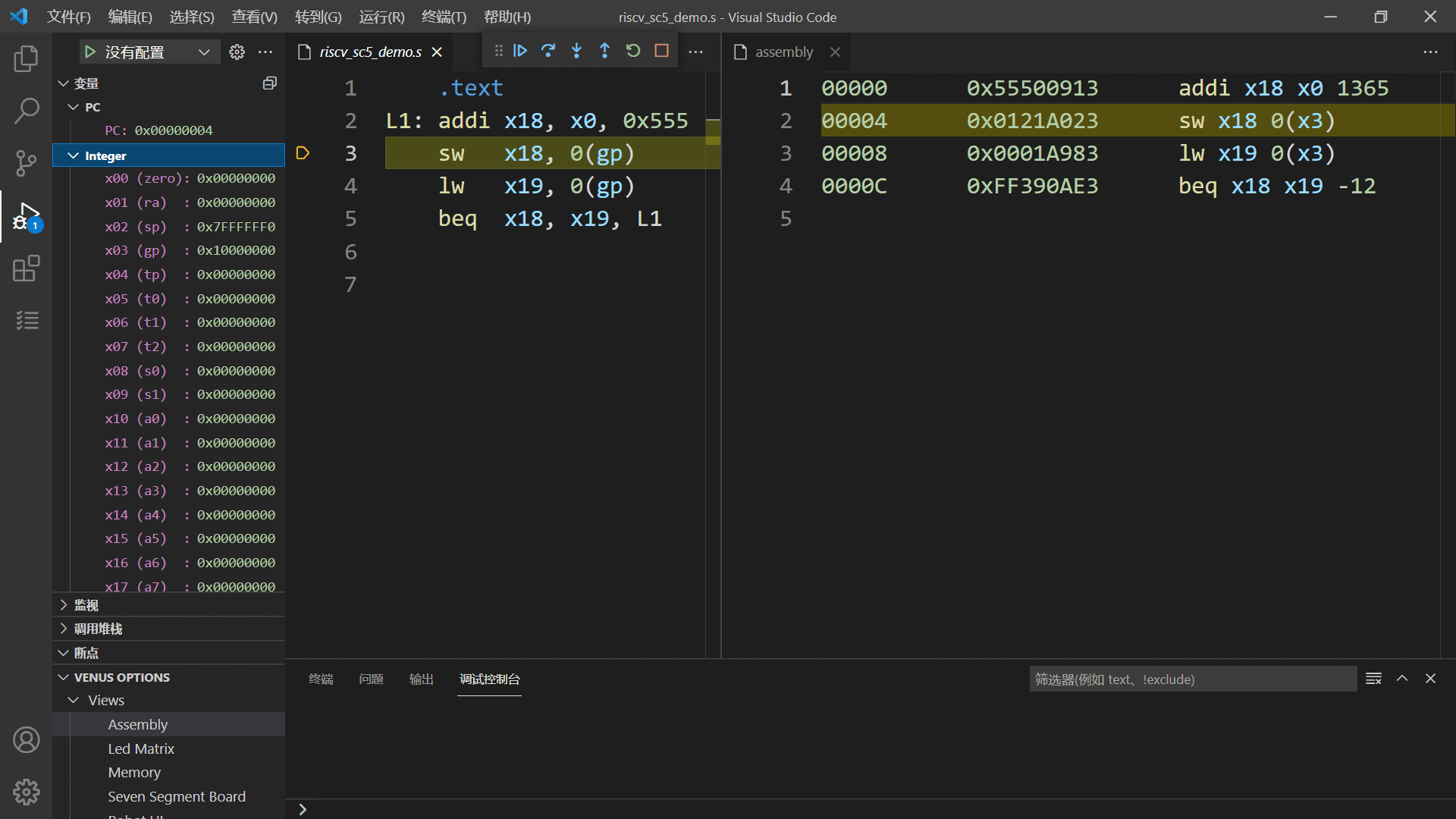Image resolution: width=1456 pixels, height=819 pixels.
Task: Switch to the 输出 panel tab
Action: point(421,679)
